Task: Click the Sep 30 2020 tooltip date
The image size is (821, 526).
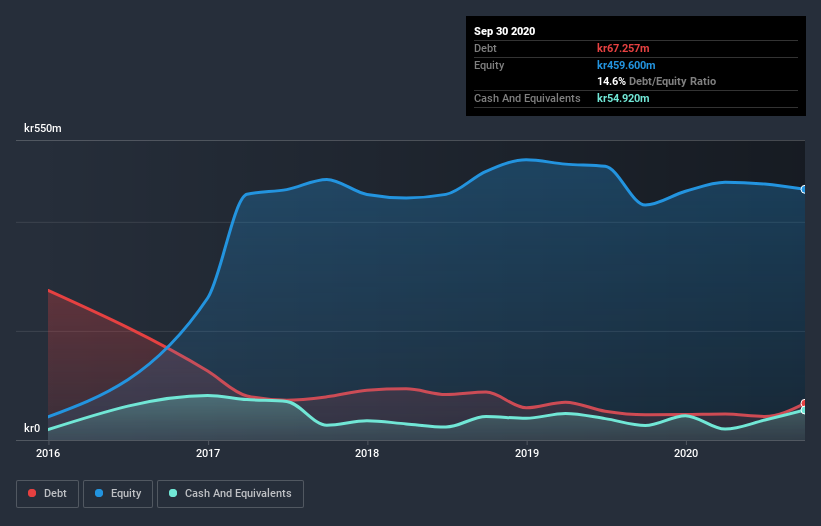Action: pos(504,31)
